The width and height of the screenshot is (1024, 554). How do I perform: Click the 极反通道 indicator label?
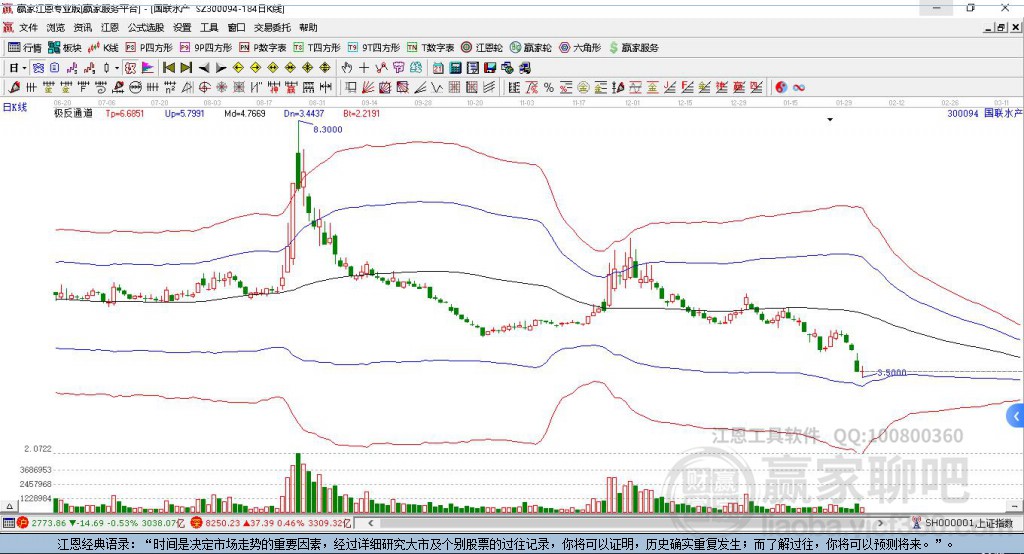click(73, 113)
